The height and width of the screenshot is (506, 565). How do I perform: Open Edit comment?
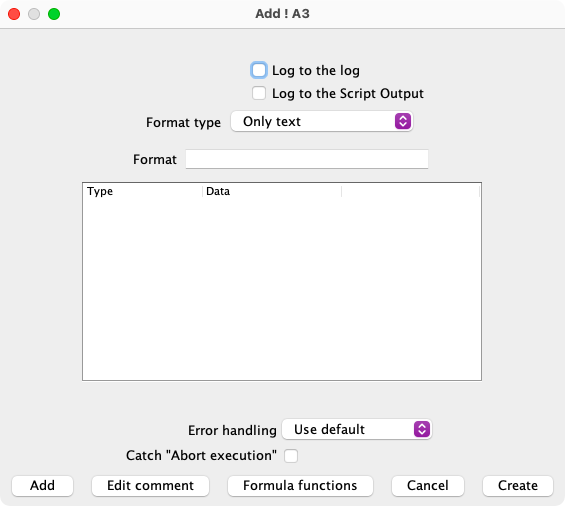click(150, 485)
